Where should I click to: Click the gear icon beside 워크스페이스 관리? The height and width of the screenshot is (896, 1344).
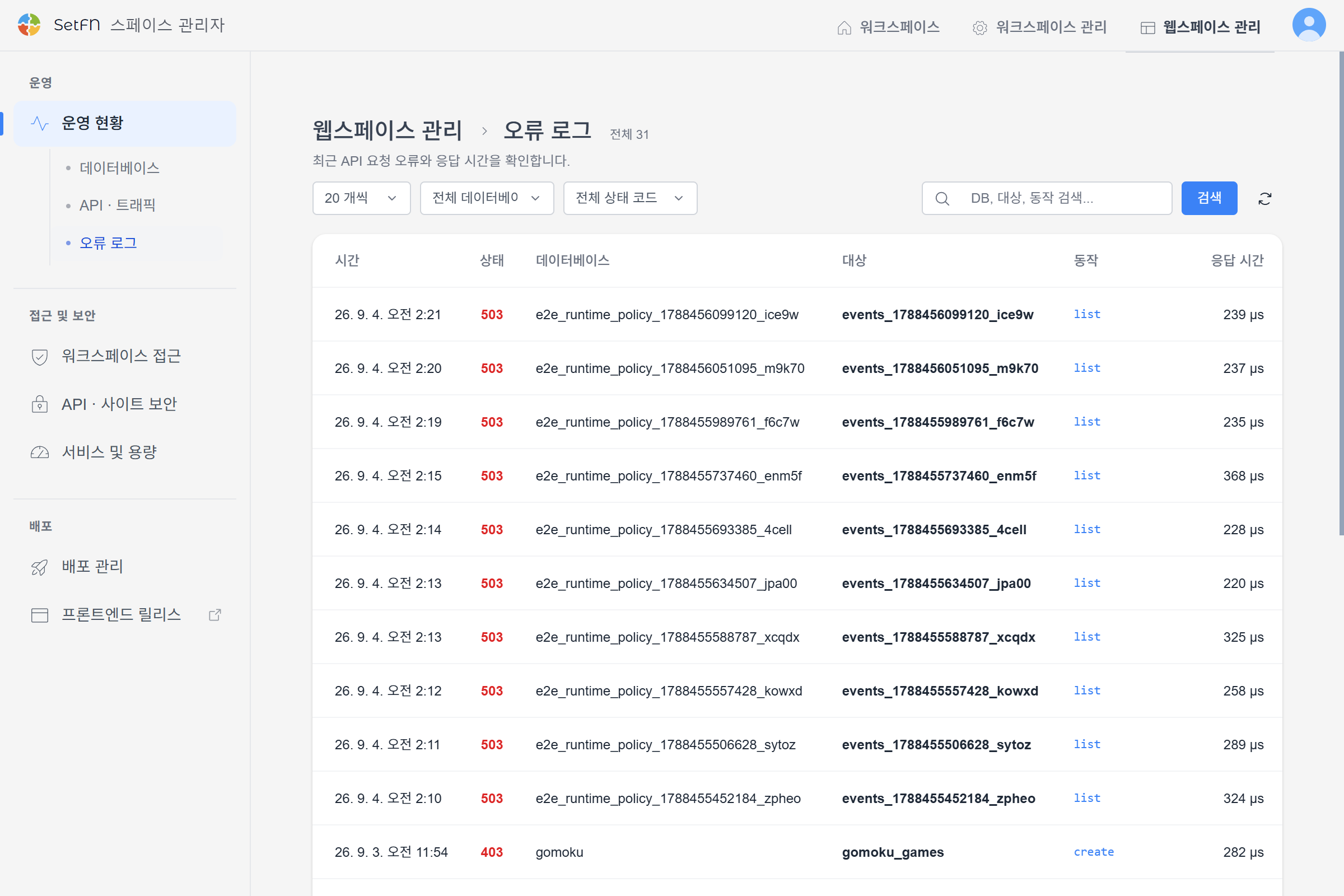979,27
